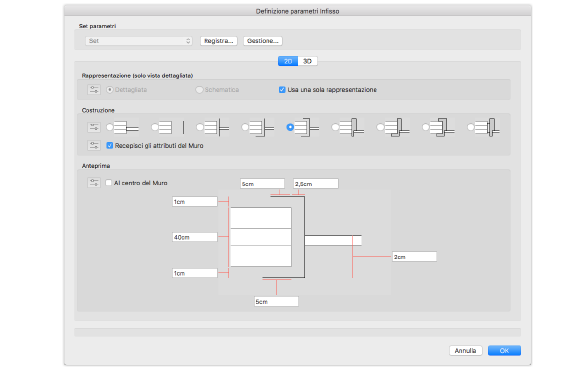The height and width of the screenshot is (373, 574).
Task: Select the Schematica radio button
Action: [x=199, y=90]
